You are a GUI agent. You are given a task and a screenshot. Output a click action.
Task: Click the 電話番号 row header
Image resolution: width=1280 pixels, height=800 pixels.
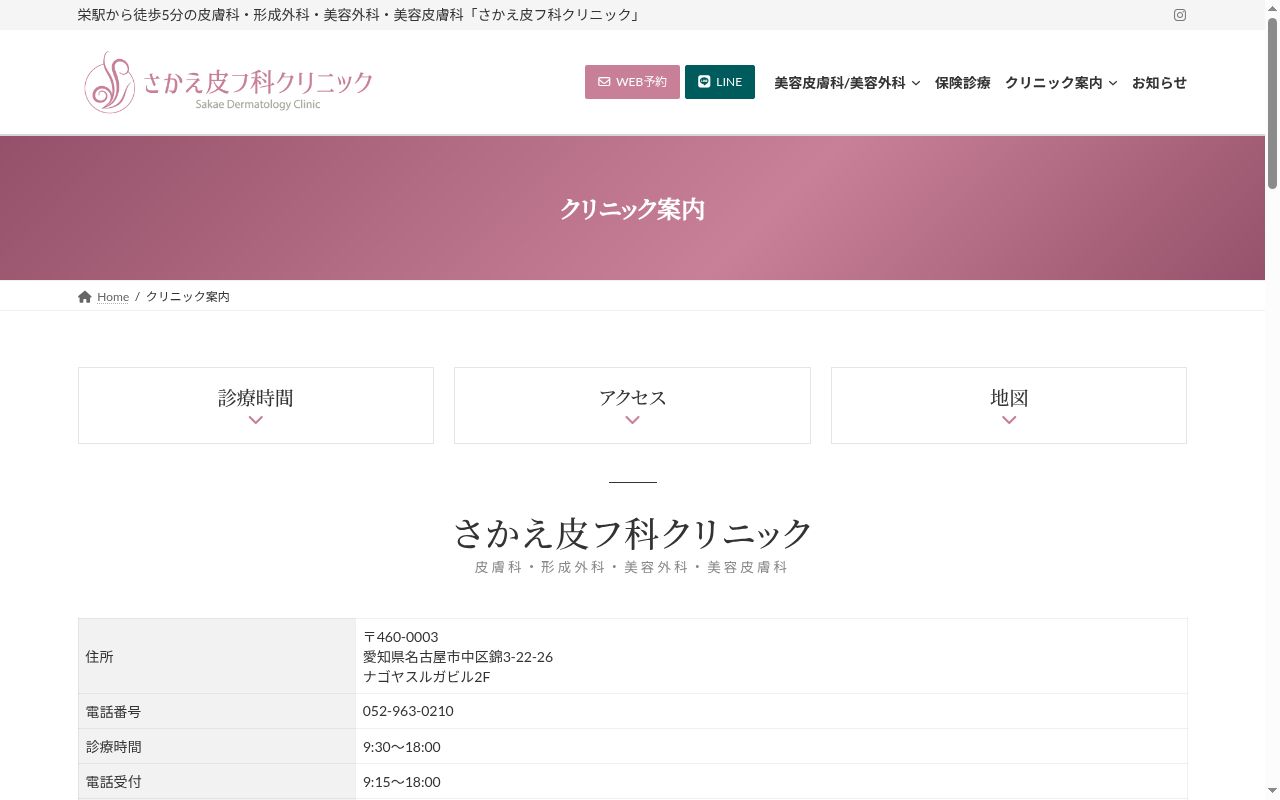[x=217, y=711]
